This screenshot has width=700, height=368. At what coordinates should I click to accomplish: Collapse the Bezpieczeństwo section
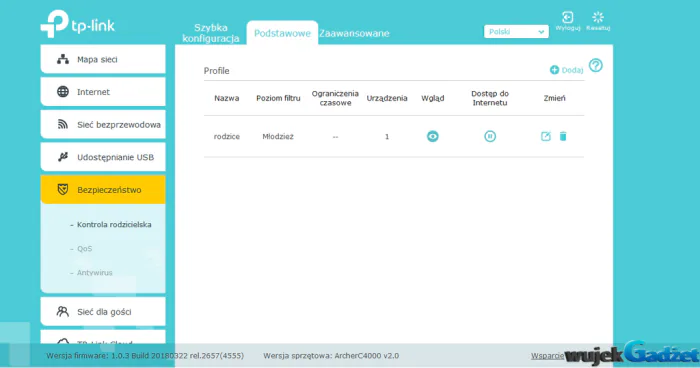pos(103,189)
